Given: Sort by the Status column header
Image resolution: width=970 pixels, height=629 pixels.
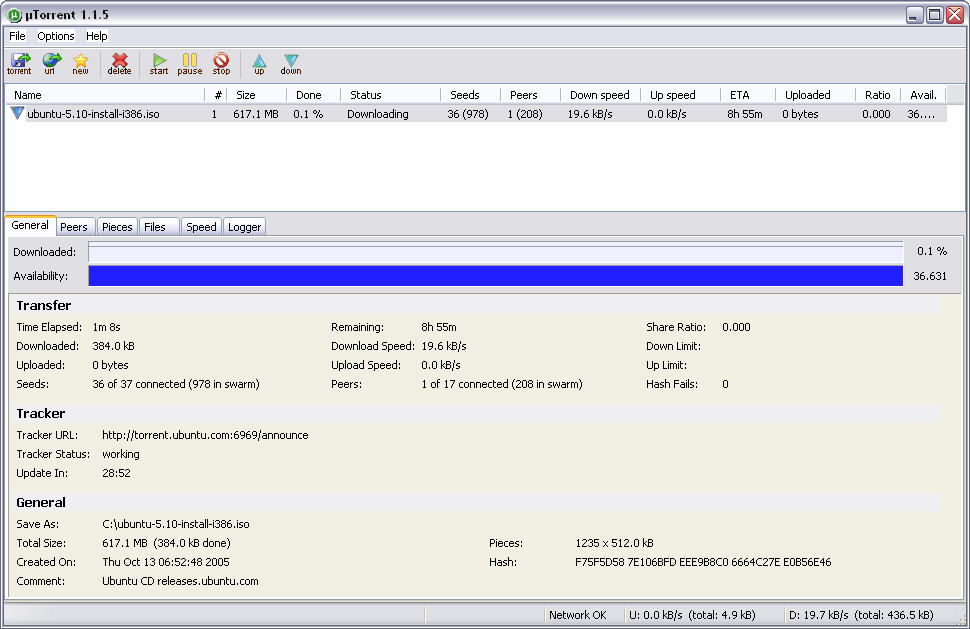Looking at the screenshot, I should click(390, 95).
